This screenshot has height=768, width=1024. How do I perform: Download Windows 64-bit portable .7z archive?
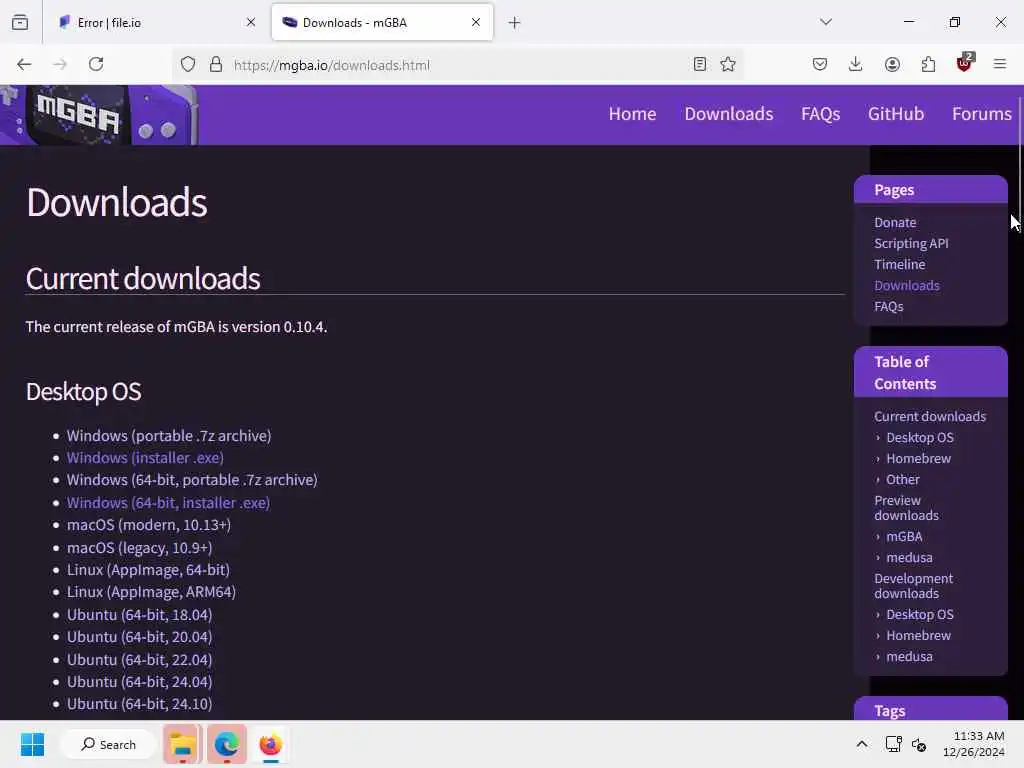pos(192,480)
